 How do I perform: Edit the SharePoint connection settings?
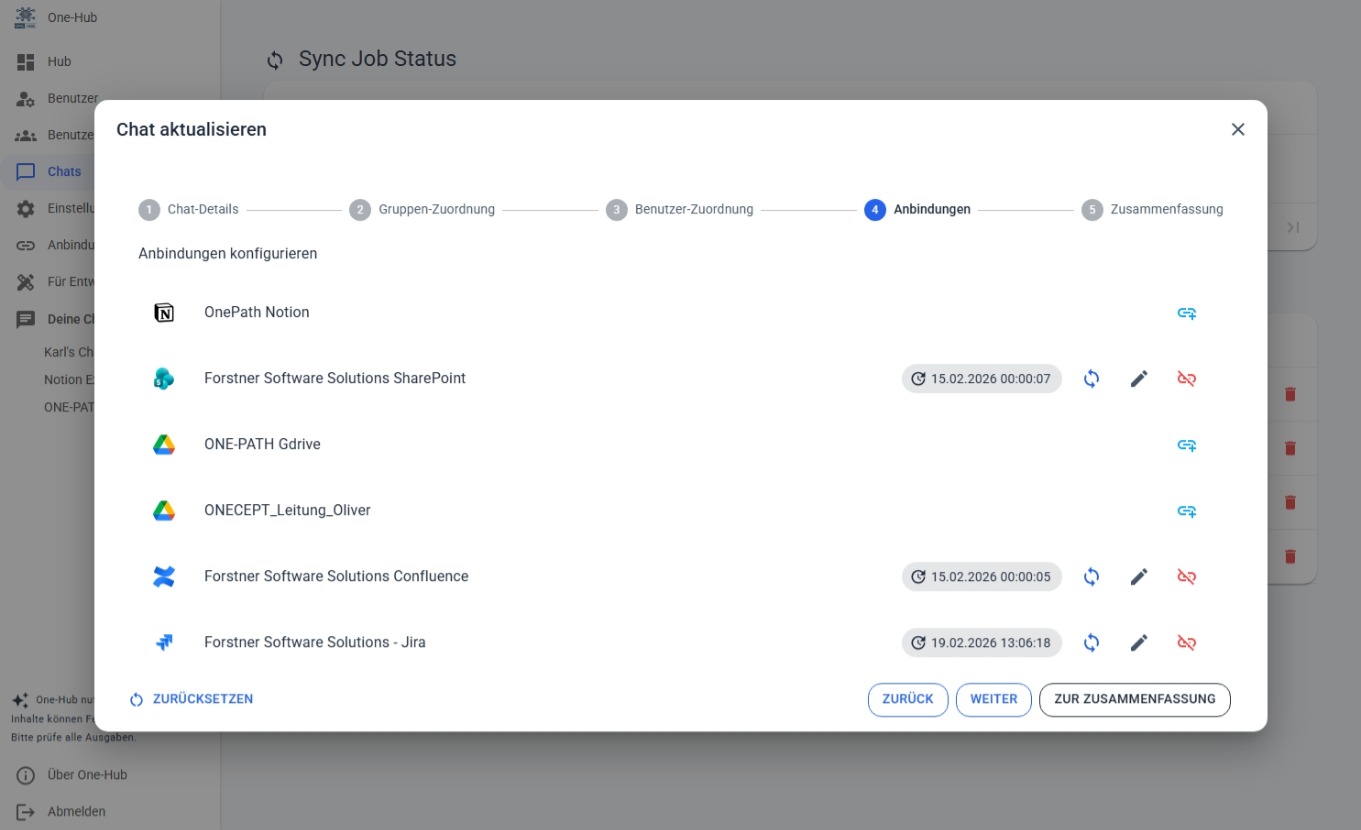click(1138, 379)
